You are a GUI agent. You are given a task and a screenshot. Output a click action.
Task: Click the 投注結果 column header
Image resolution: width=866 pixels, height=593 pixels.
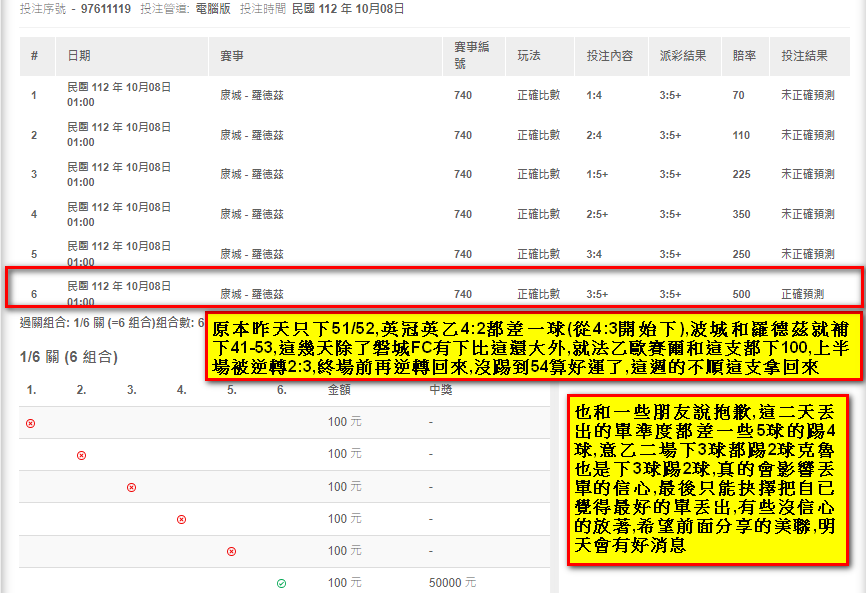coord(804,56)
